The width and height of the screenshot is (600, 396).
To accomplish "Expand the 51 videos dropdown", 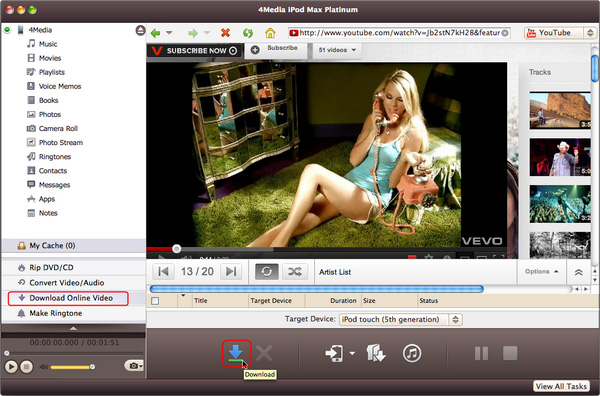I will pos(337,50).
